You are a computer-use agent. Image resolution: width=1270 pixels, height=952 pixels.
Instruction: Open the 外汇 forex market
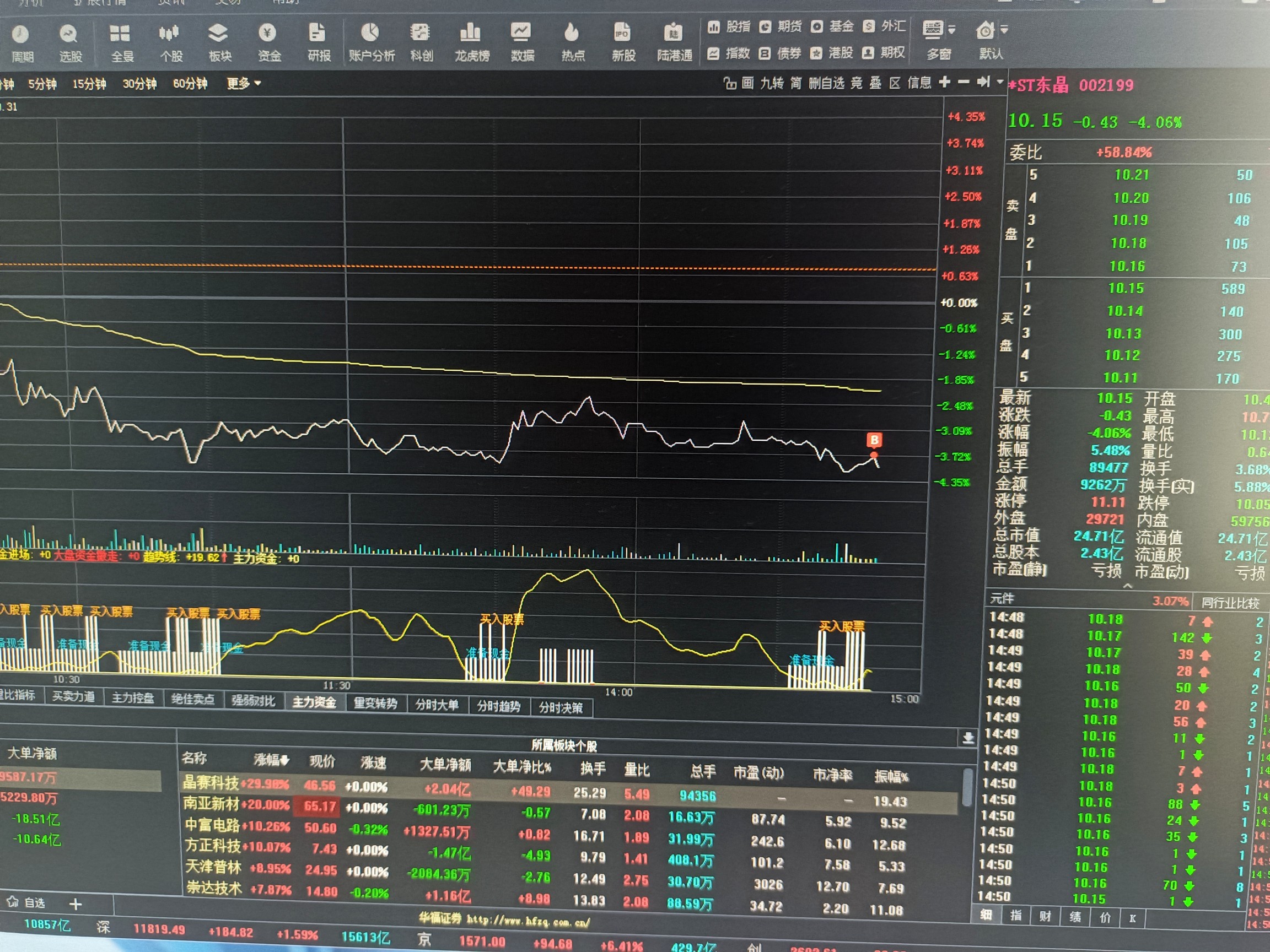(x=884, y=26)
